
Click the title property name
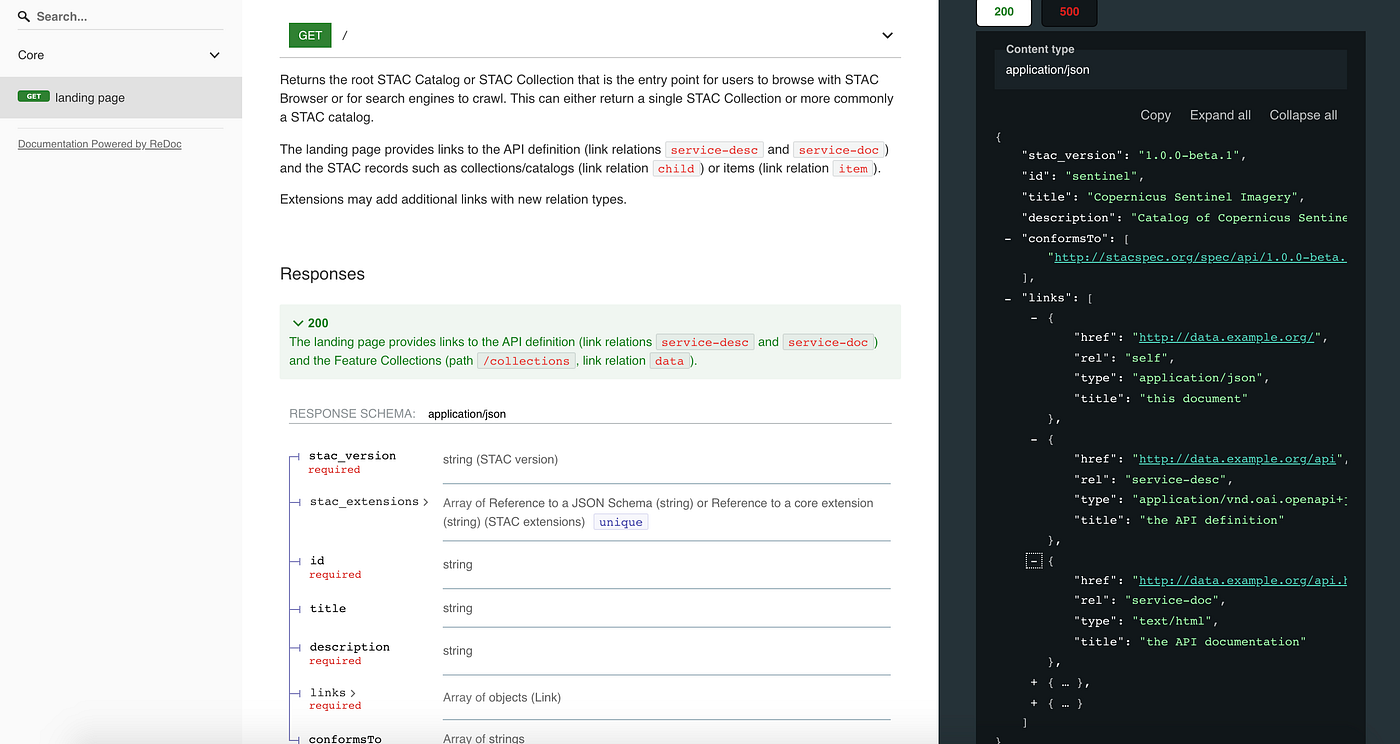click(x=328, y=608)
